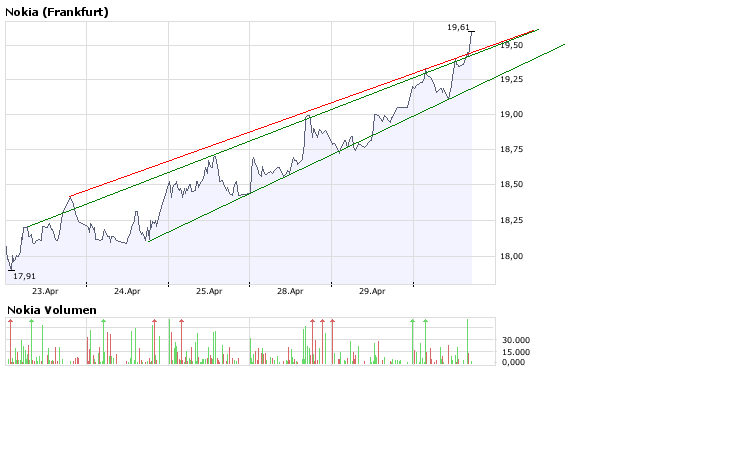Click the 28.Apr date label

(x=290, y=291)
